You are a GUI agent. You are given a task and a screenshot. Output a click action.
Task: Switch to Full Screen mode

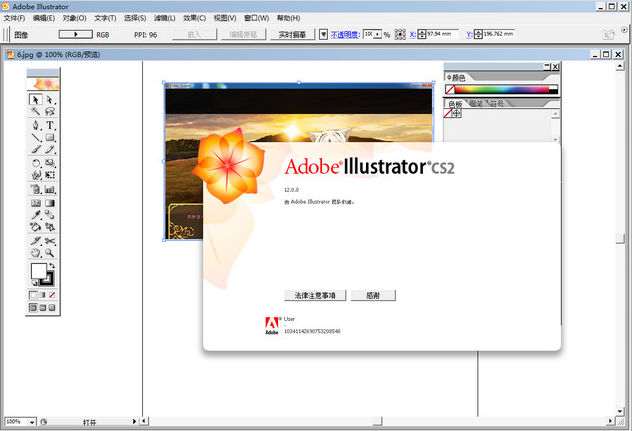[52, 308]
